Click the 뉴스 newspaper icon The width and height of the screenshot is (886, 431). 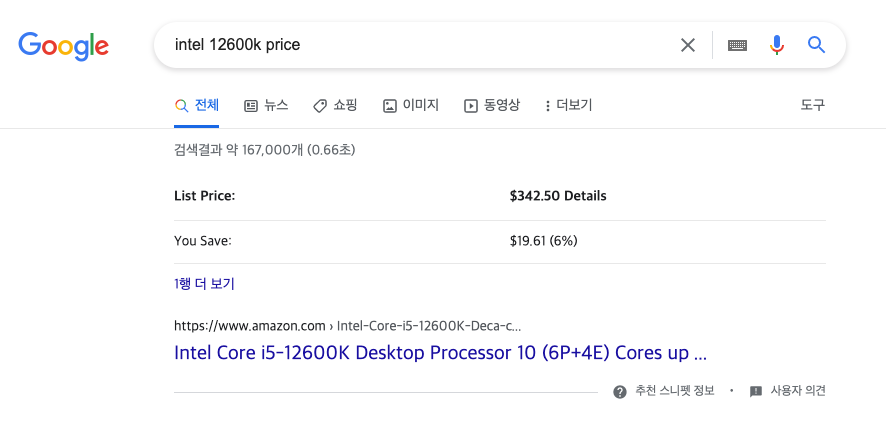pyautogui.click(x=251, y=106)
